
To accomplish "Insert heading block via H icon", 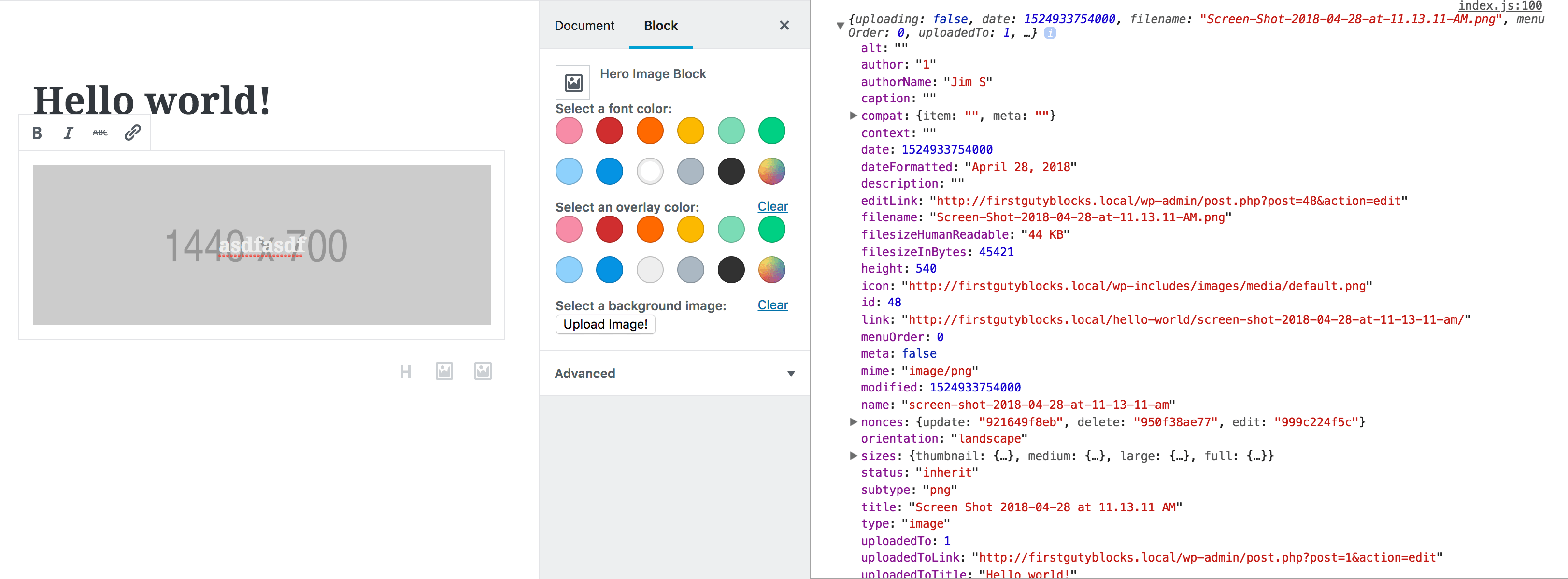I will (406, 371).
